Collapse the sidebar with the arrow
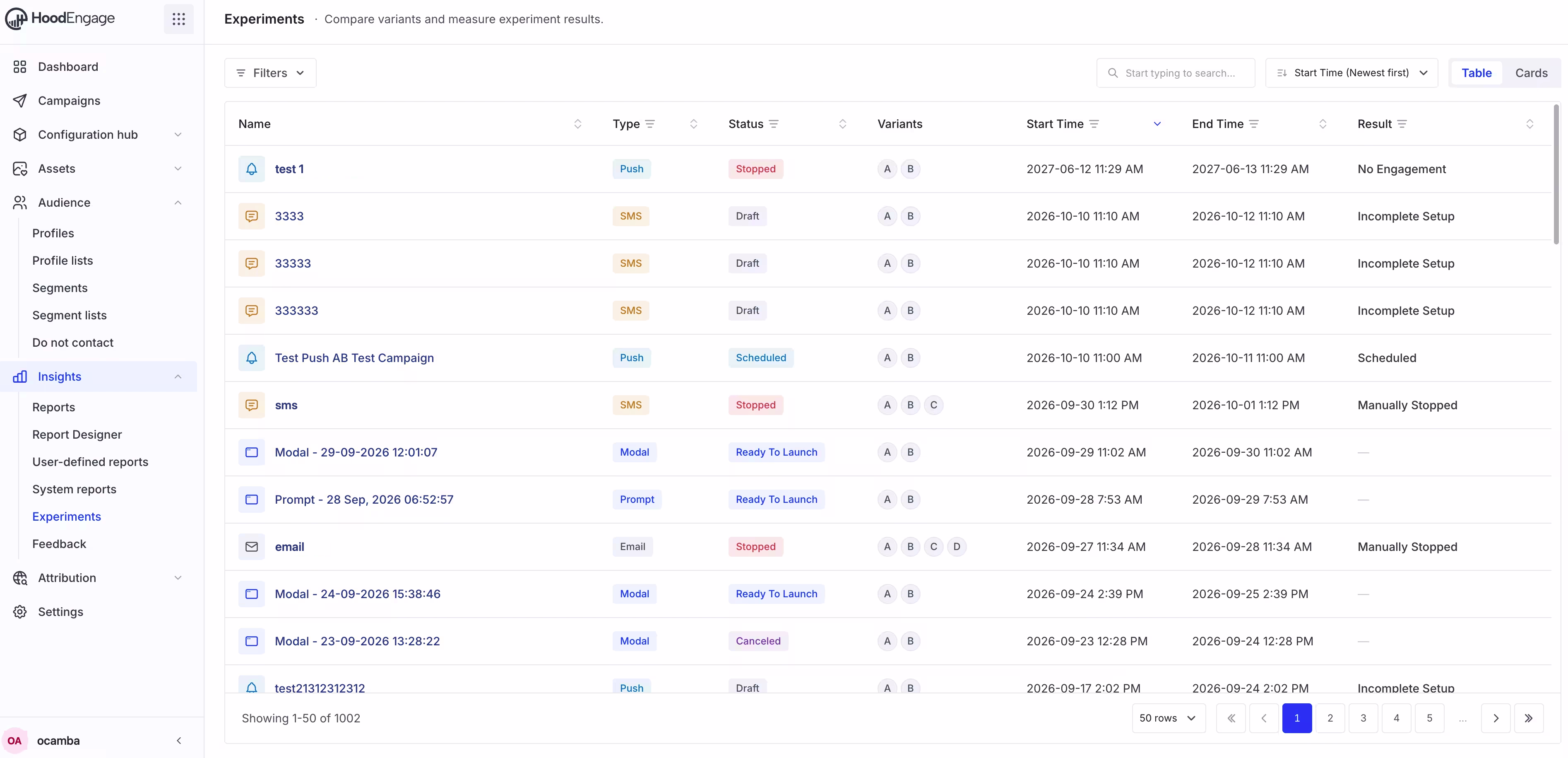The height and width of the screenshot is (758, 1568). coord(178,740)
